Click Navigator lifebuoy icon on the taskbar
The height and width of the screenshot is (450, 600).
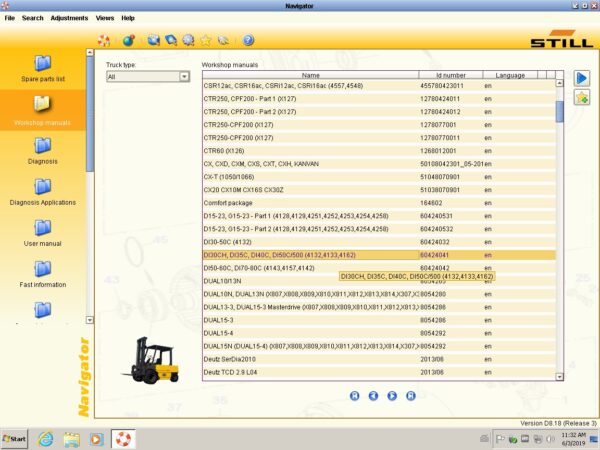pyautogui.click(x=123, y=439)
